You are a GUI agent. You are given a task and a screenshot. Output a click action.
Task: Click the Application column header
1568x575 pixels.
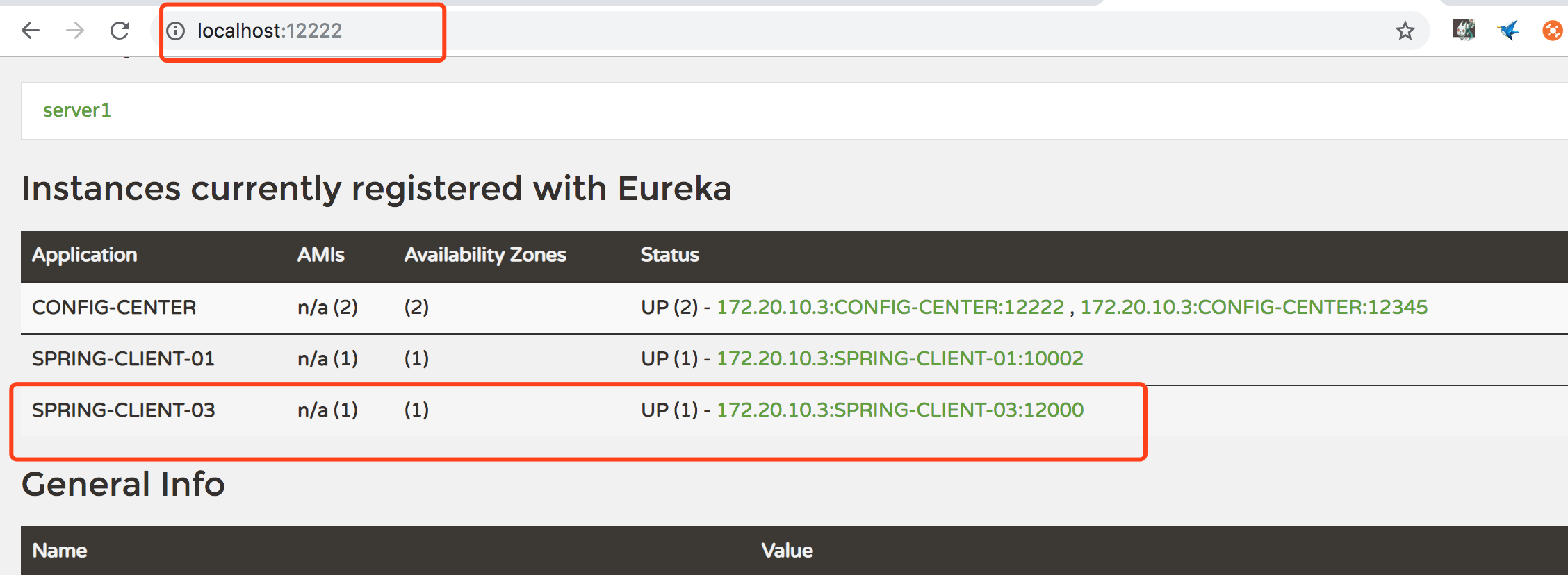(85, 255)
